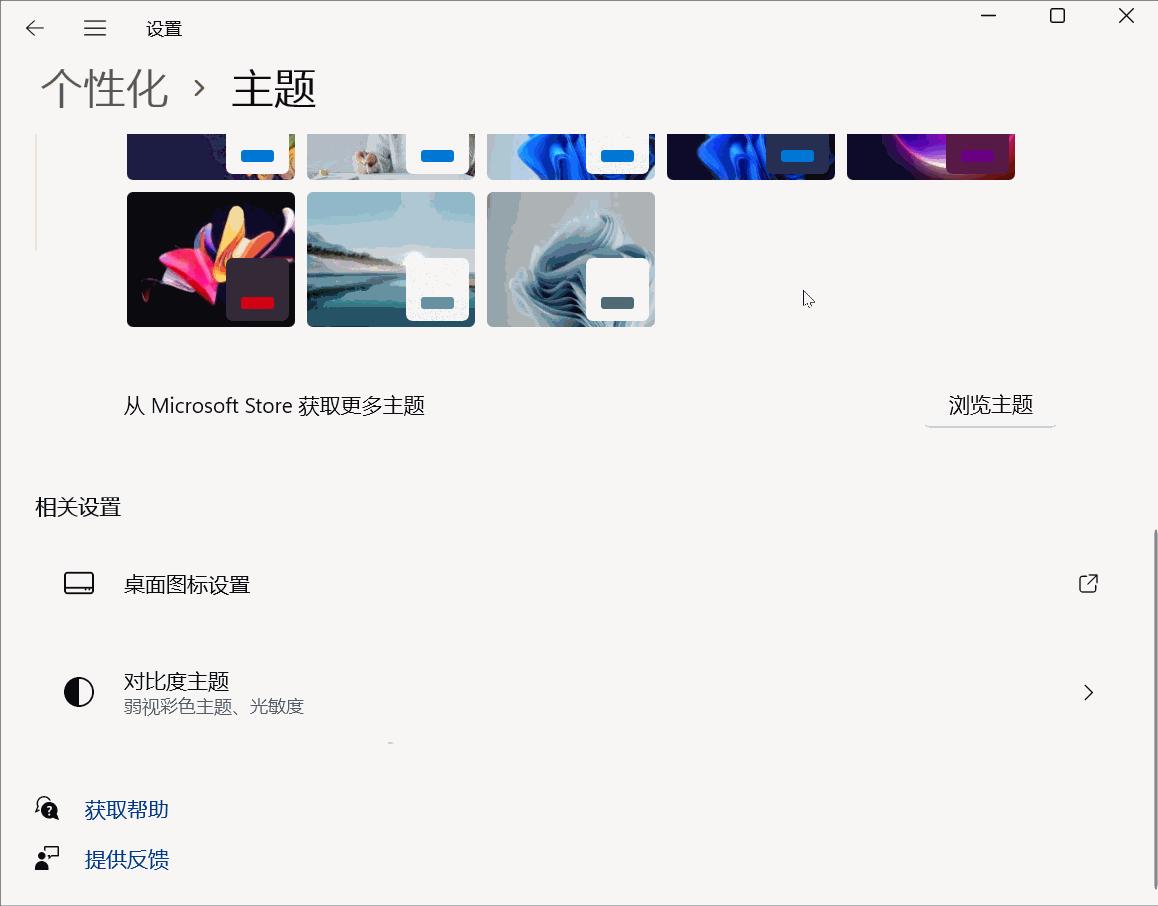Click the external link icon on 桌面图标设置 row
The height and width of the screenshot is (906, 1158).
pos(1088,583)
